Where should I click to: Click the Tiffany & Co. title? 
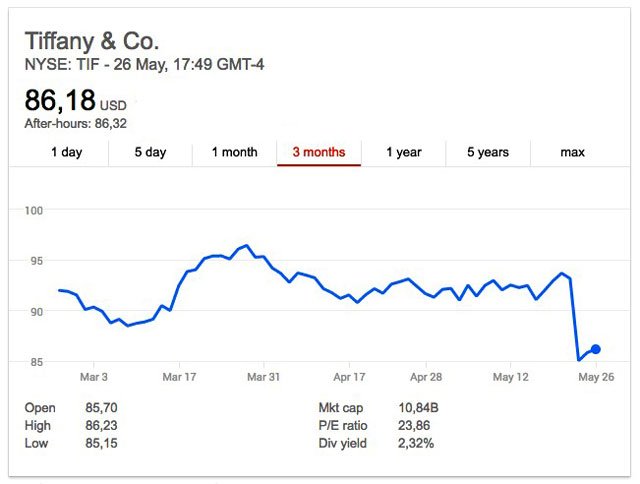pos(92,41)
